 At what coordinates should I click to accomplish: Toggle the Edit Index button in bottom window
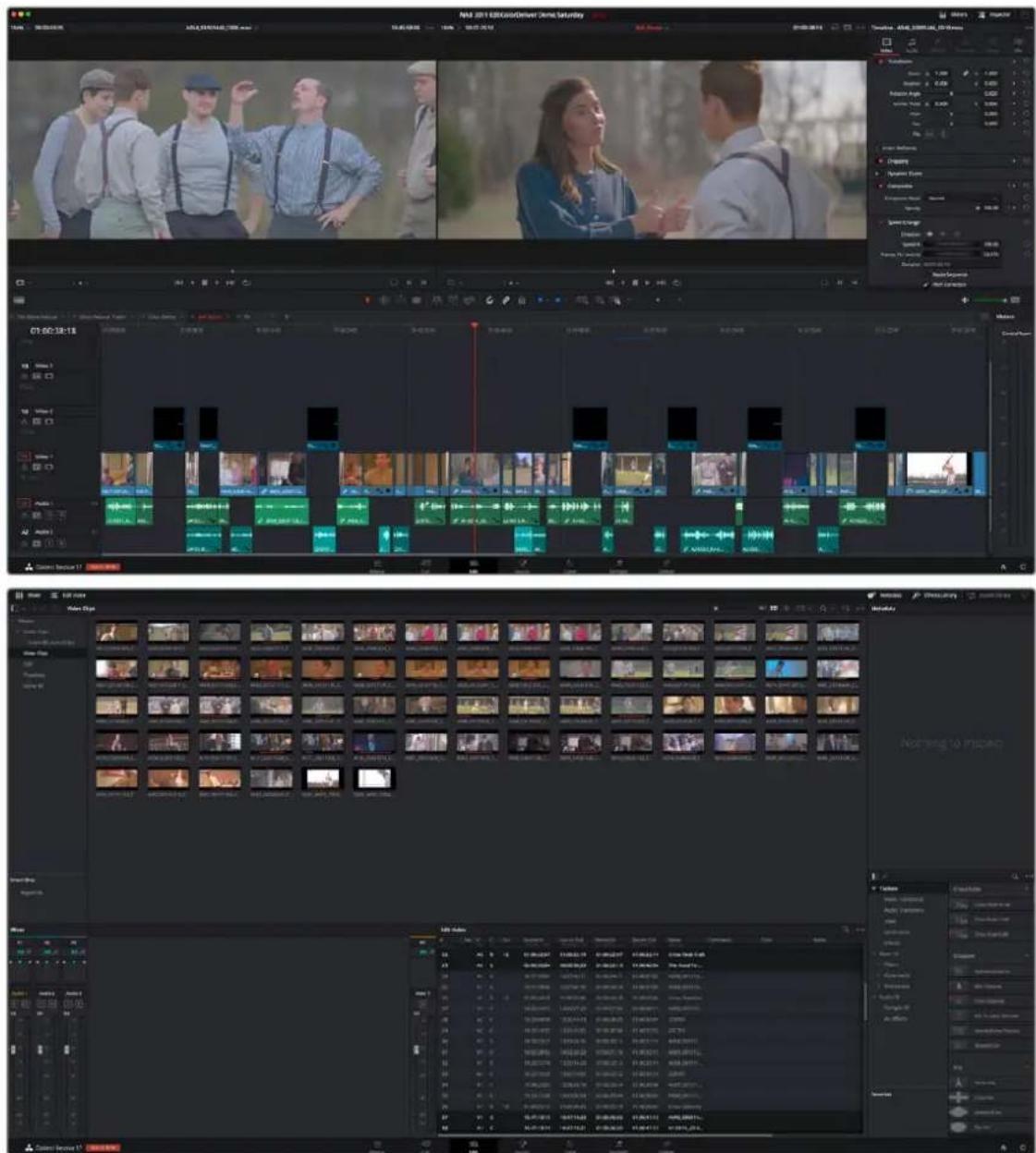(67, 595)
